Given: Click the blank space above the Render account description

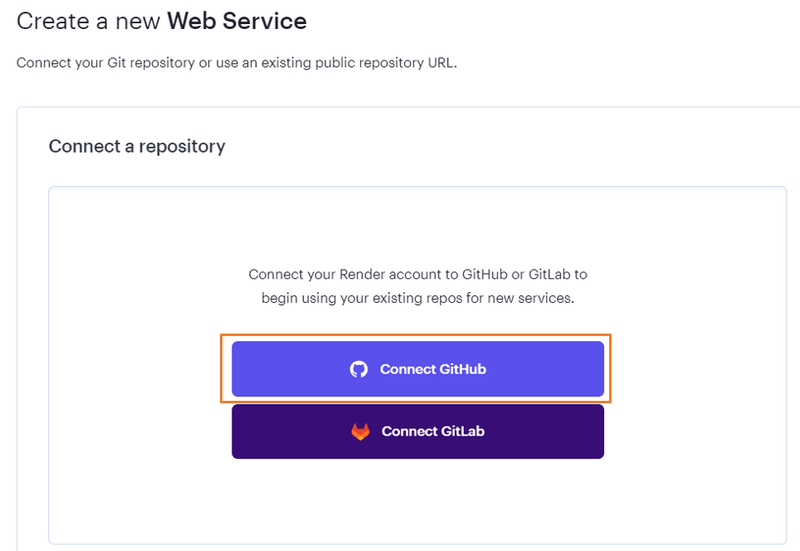Looking at the screenshot, I should [418, 225].
